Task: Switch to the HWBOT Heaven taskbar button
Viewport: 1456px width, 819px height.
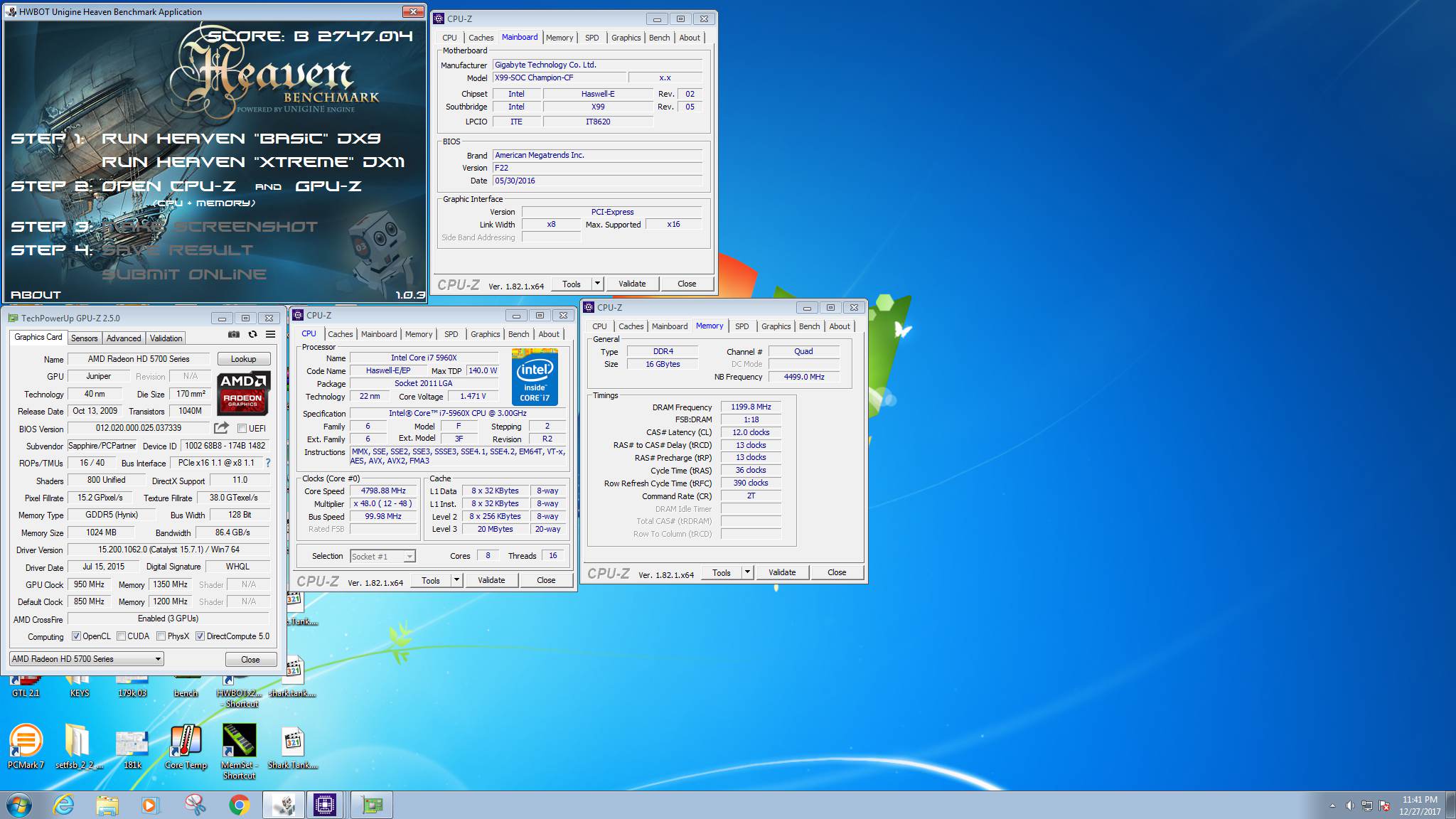Action: [x=284, y=805]
